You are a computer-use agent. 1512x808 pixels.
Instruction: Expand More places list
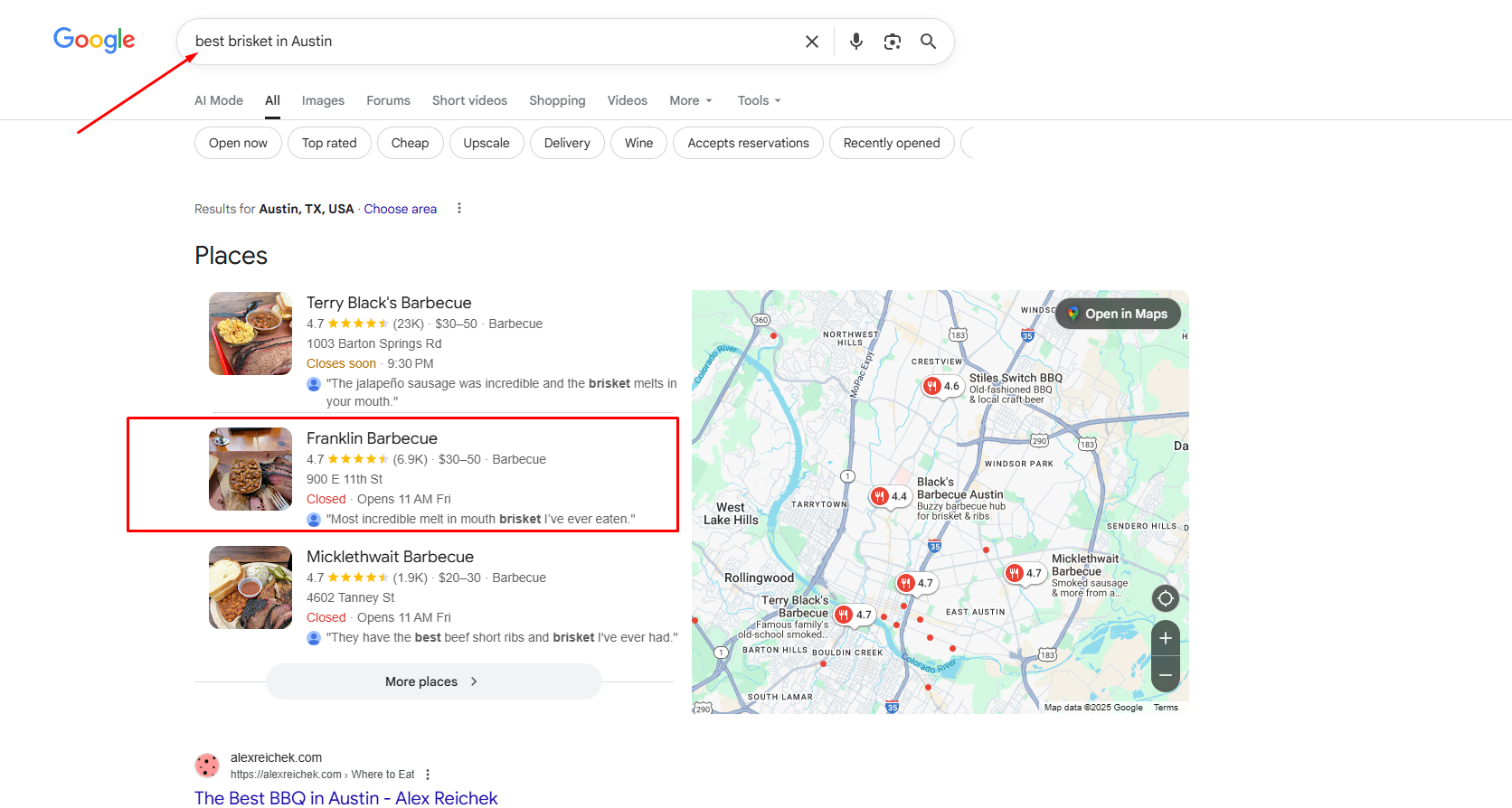coord(433,681)
